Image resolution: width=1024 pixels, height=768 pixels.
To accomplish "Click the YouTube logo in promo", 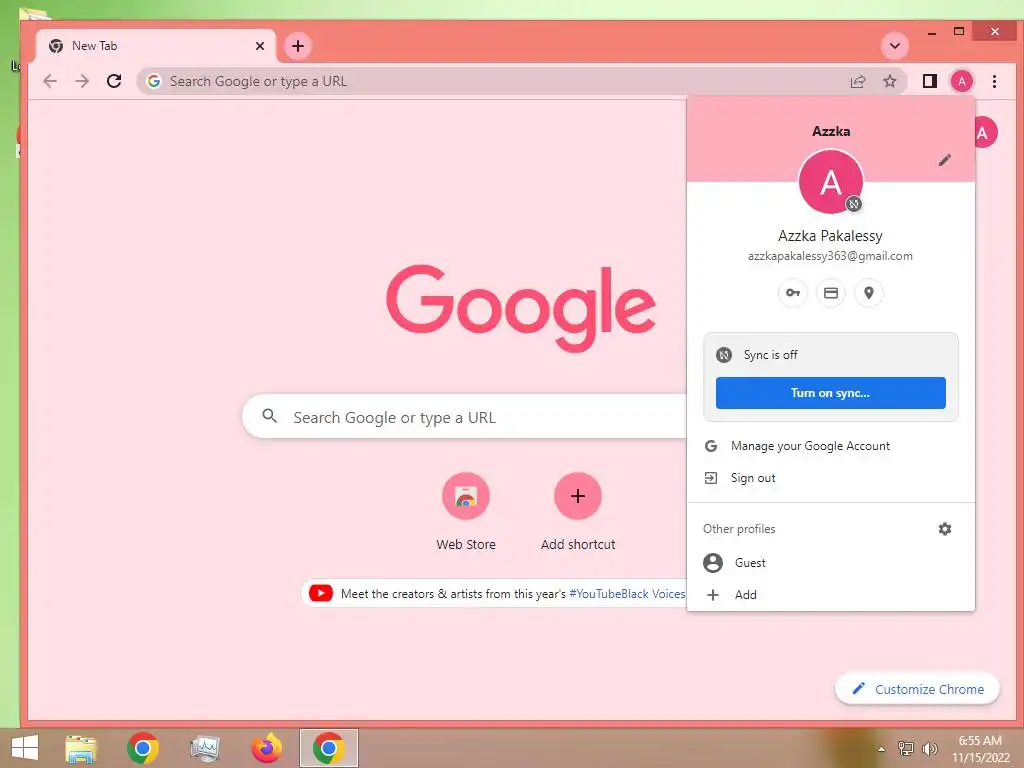I will pos(321,593).
